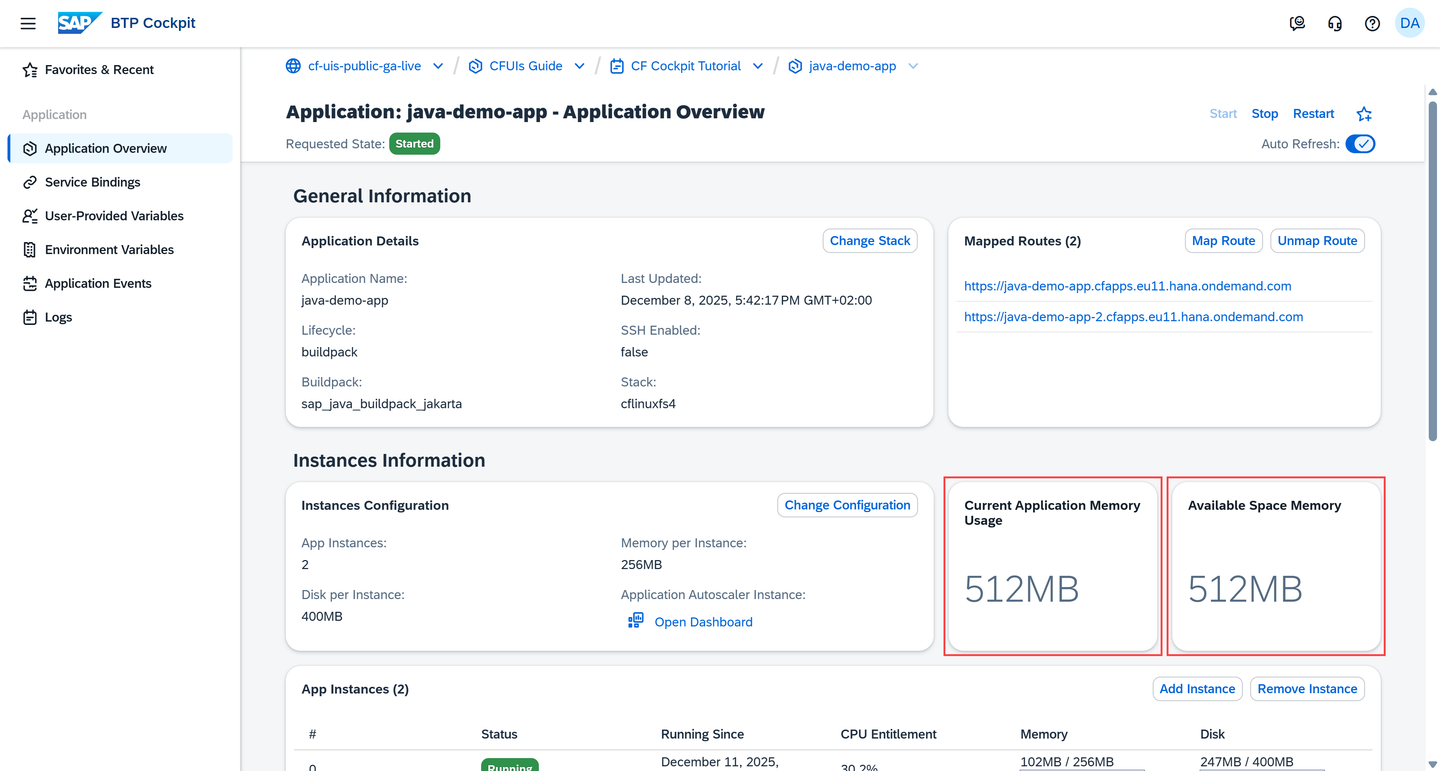
Task: Click the Logs clipboard icon
Action: 30,318
